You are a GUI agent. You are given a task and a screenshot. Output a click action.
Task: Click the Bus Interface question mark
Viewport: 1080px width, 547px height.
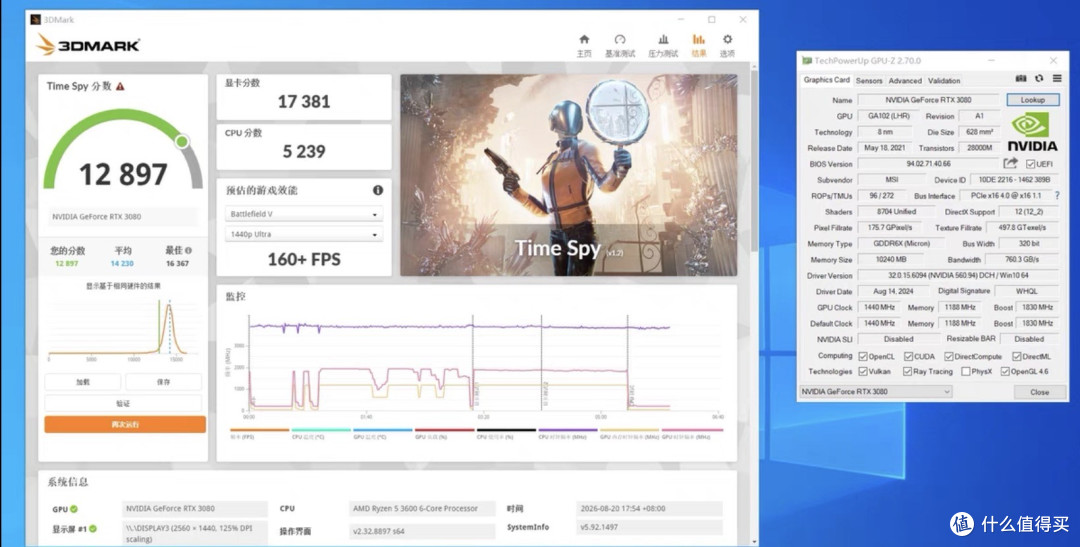1057,196
